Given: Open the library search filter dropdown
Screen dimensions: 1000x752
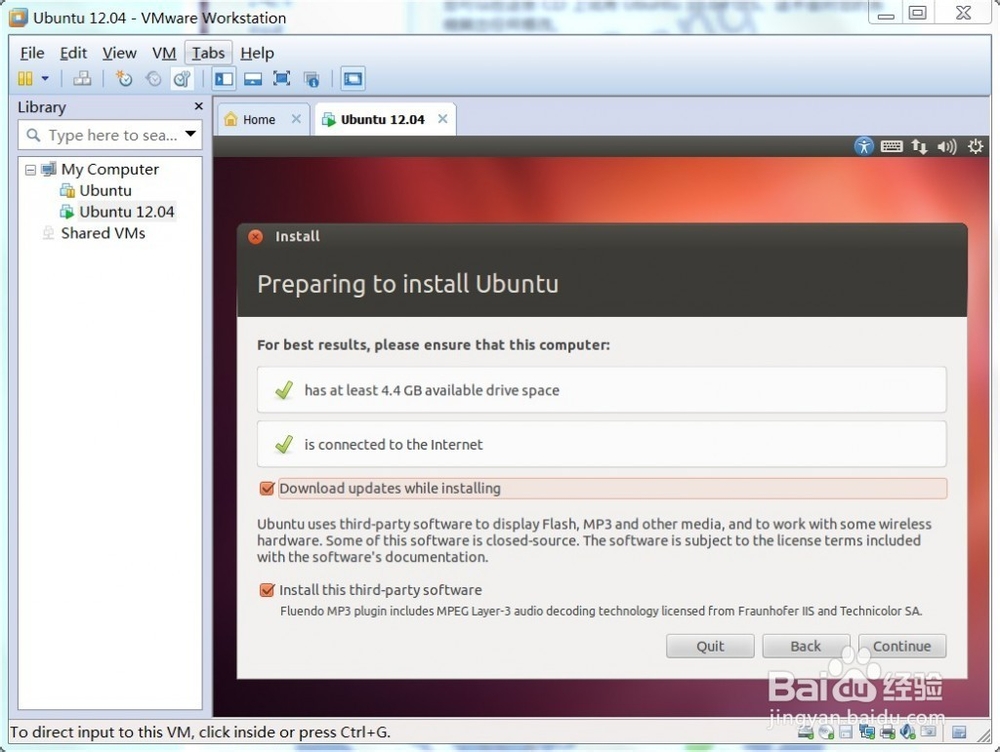Looking at the screenshot, I should tap(191, 134).
